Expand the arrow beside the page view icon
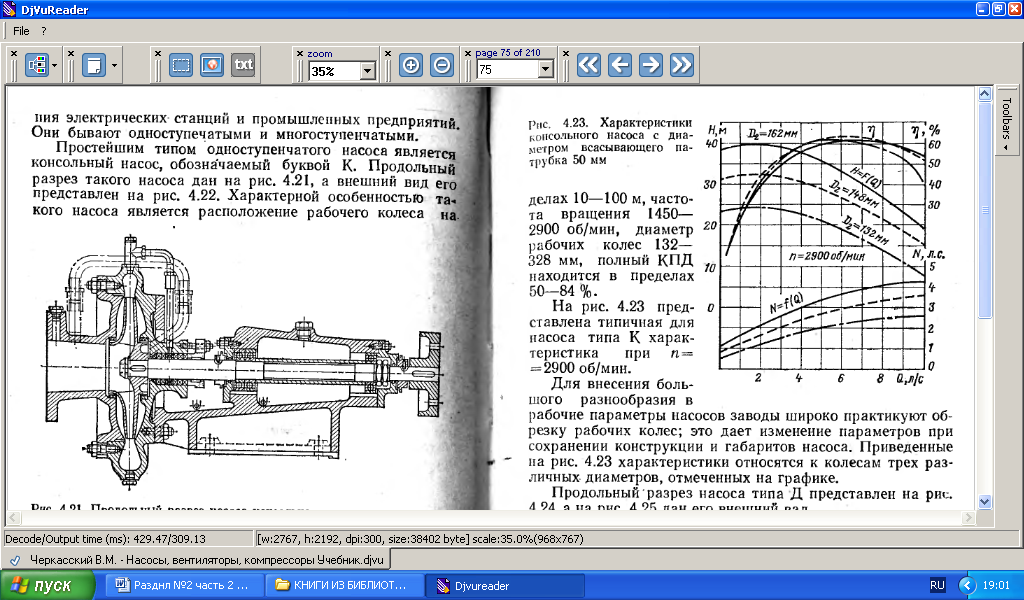Screen dimensions: 1024x600 [x=114, y=65]
